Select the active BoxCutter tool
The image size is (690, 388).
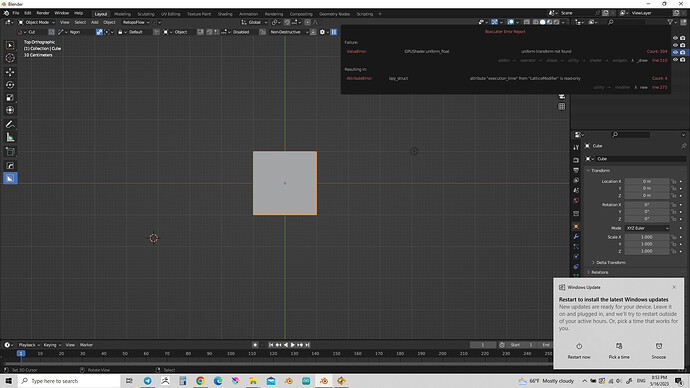tap(10, 178)
